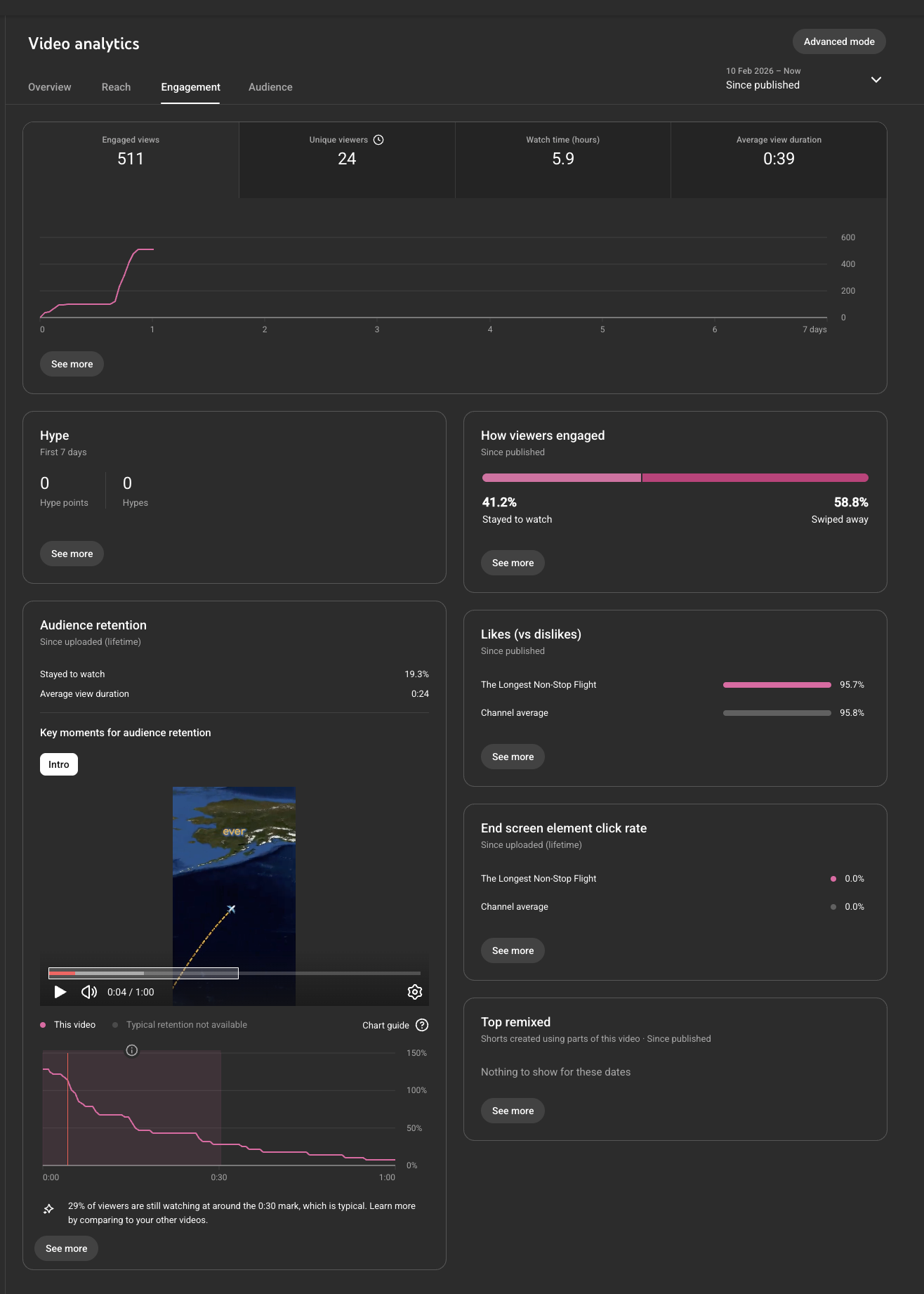Select the Average view duration metric card
This screenshot has height=1294, width=924.
tap(779, 160)
